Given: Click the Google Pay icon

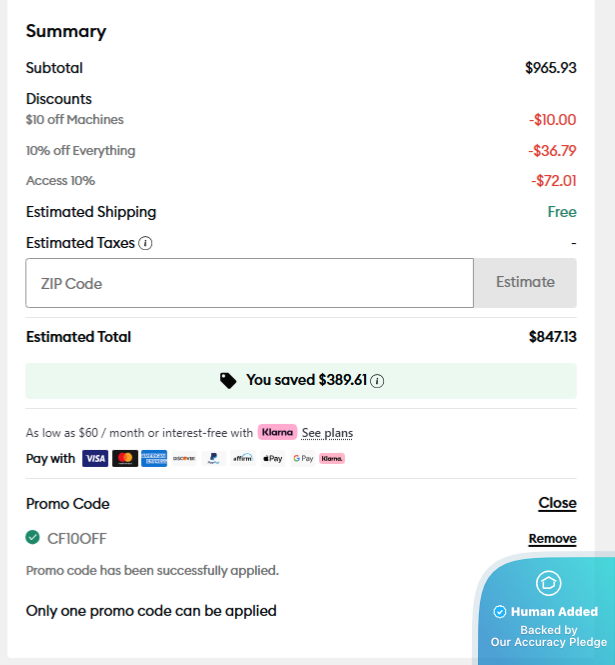Looking at the screenshot, I should [x=302, y=459].
